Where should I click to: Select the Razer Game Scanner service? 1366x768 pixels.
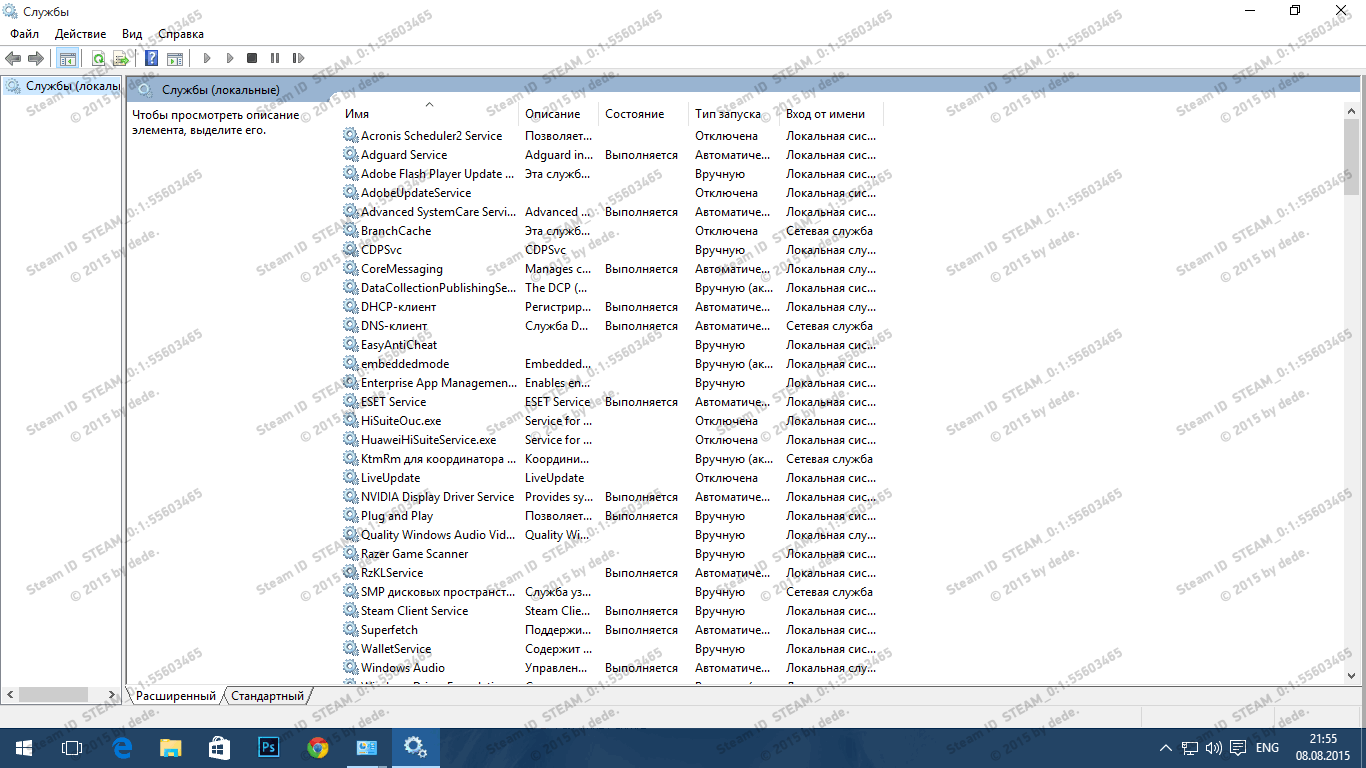coord(414,554)
